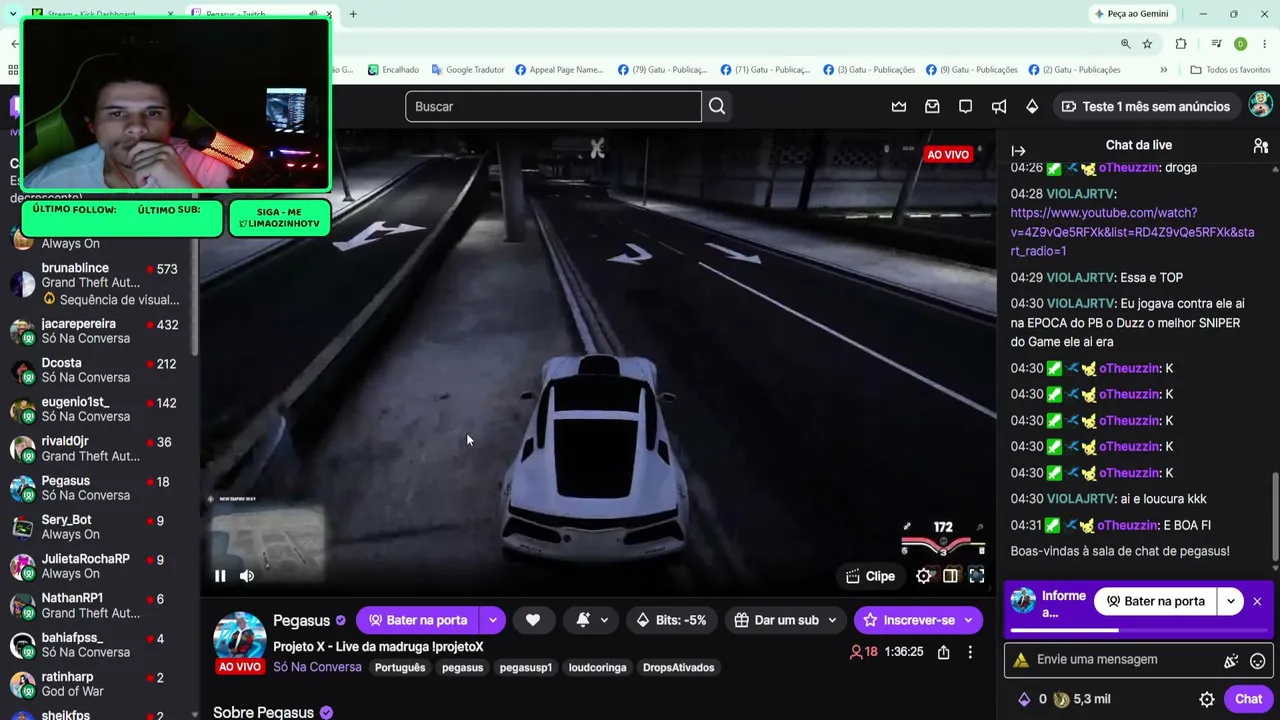The width and height of the screenshot is (1280, 720).
Task: Open the Appeal Page Name bookmark
Action: click(560, 70)
